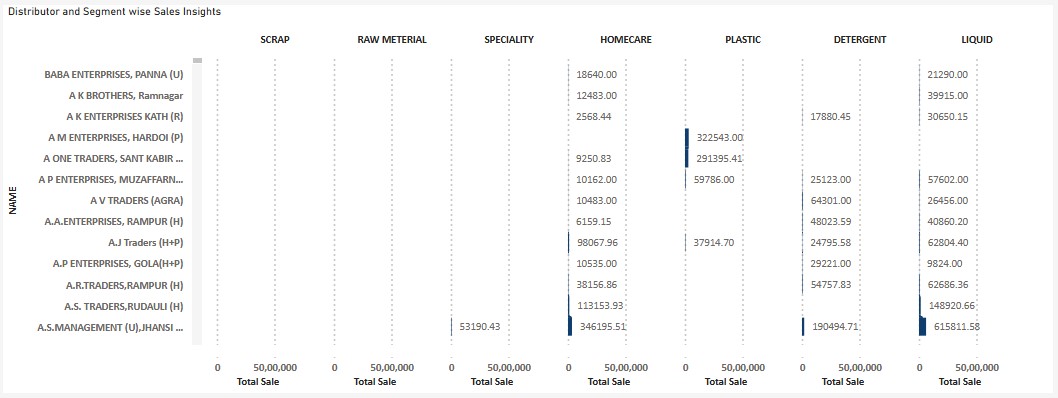Select distributor A V TRADERS (AGRA)
Image resolution: width=1058 pixels, height=398 pixels.
coord(137,200)
